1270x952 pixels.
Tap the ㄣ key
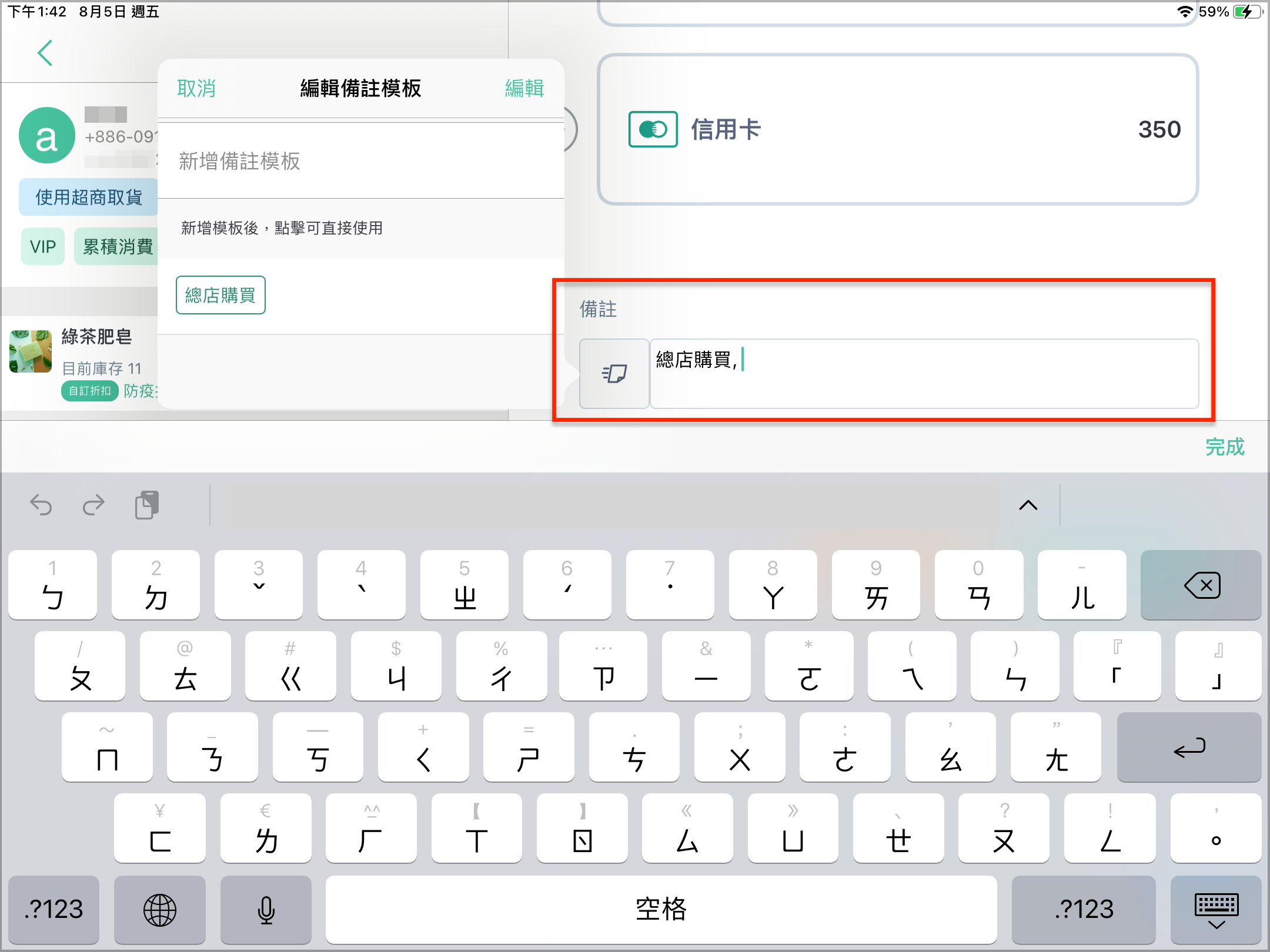coord(1015,666)
